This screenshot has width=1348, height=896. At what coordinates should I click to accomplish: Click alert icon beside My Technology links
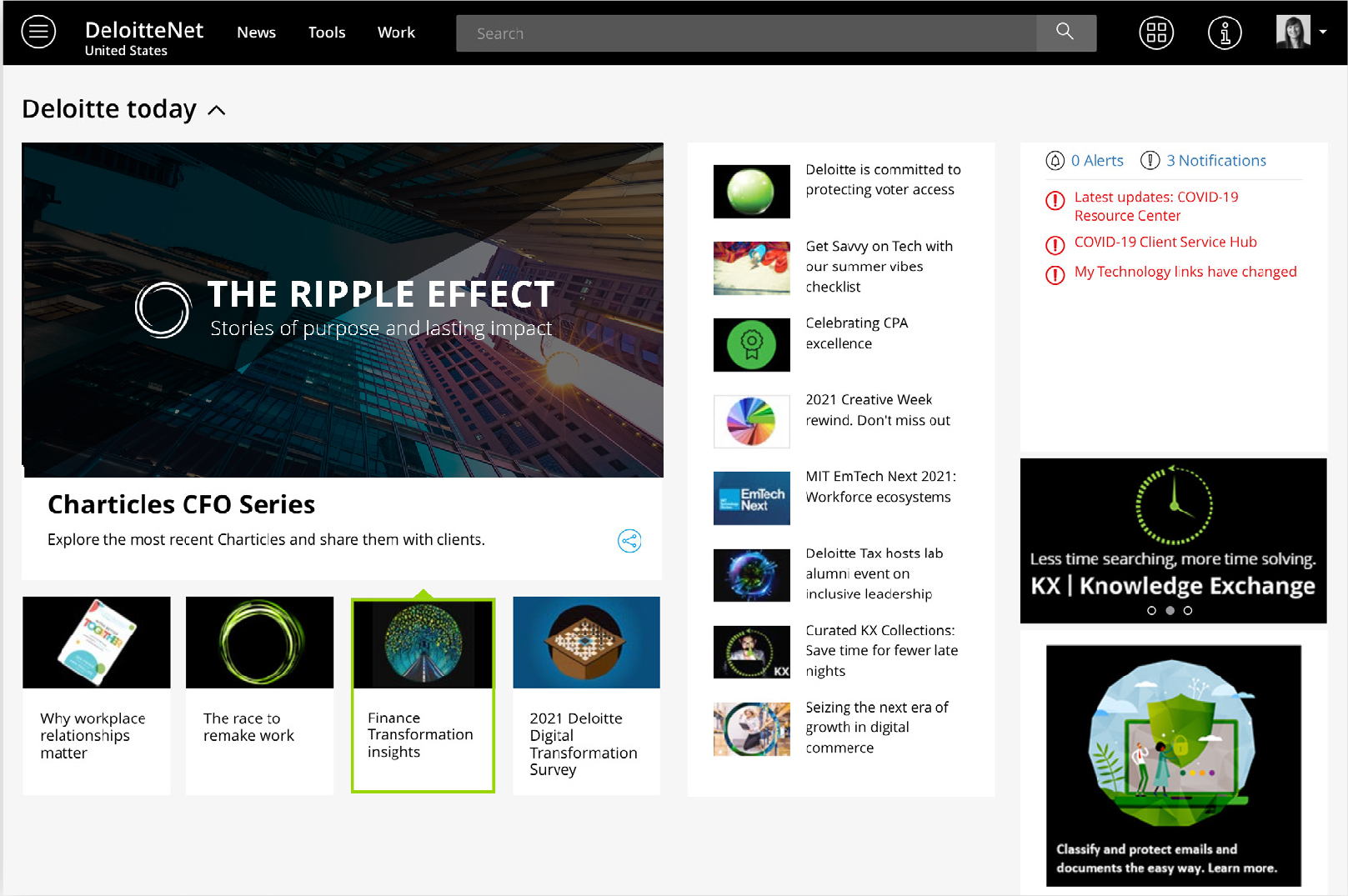tap(1055, 275)
